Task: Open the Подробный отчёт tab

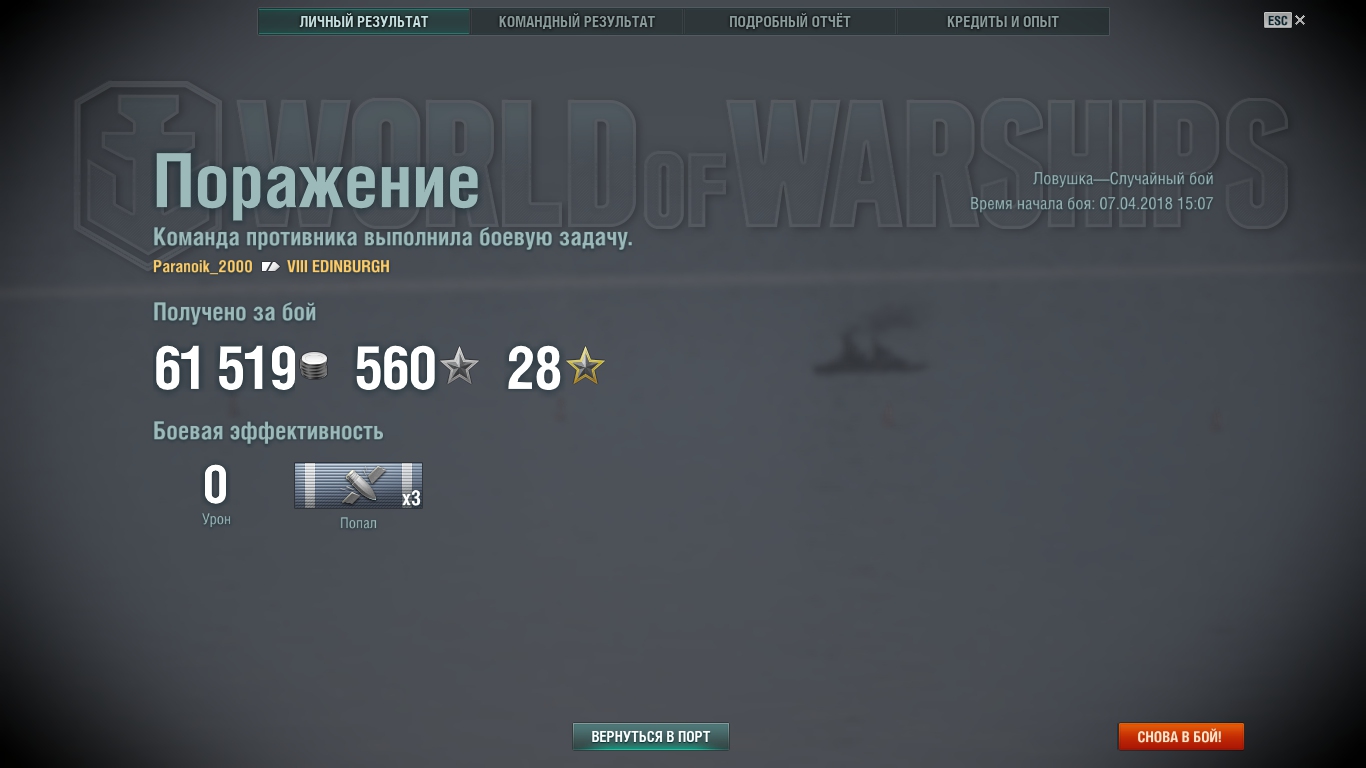Action: (790, 21)
